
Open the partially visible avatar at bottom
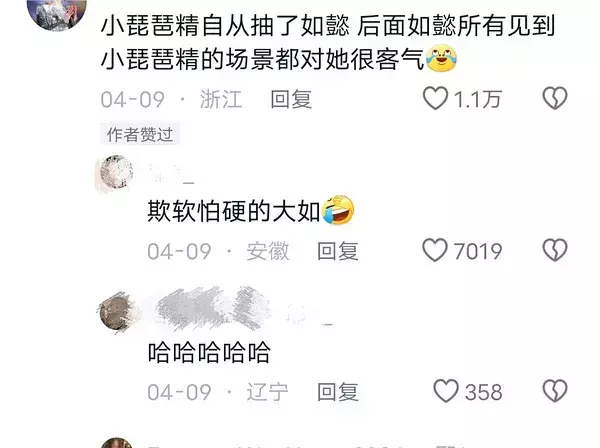pos(116,443)
